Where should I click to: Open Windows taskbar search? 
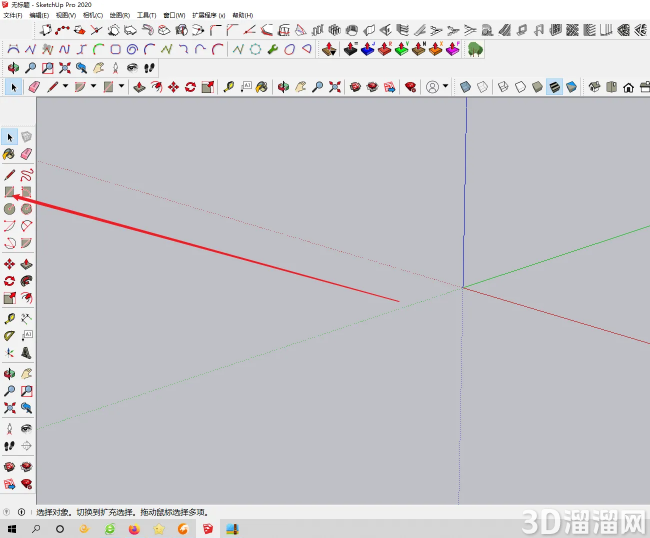(36, 529)
